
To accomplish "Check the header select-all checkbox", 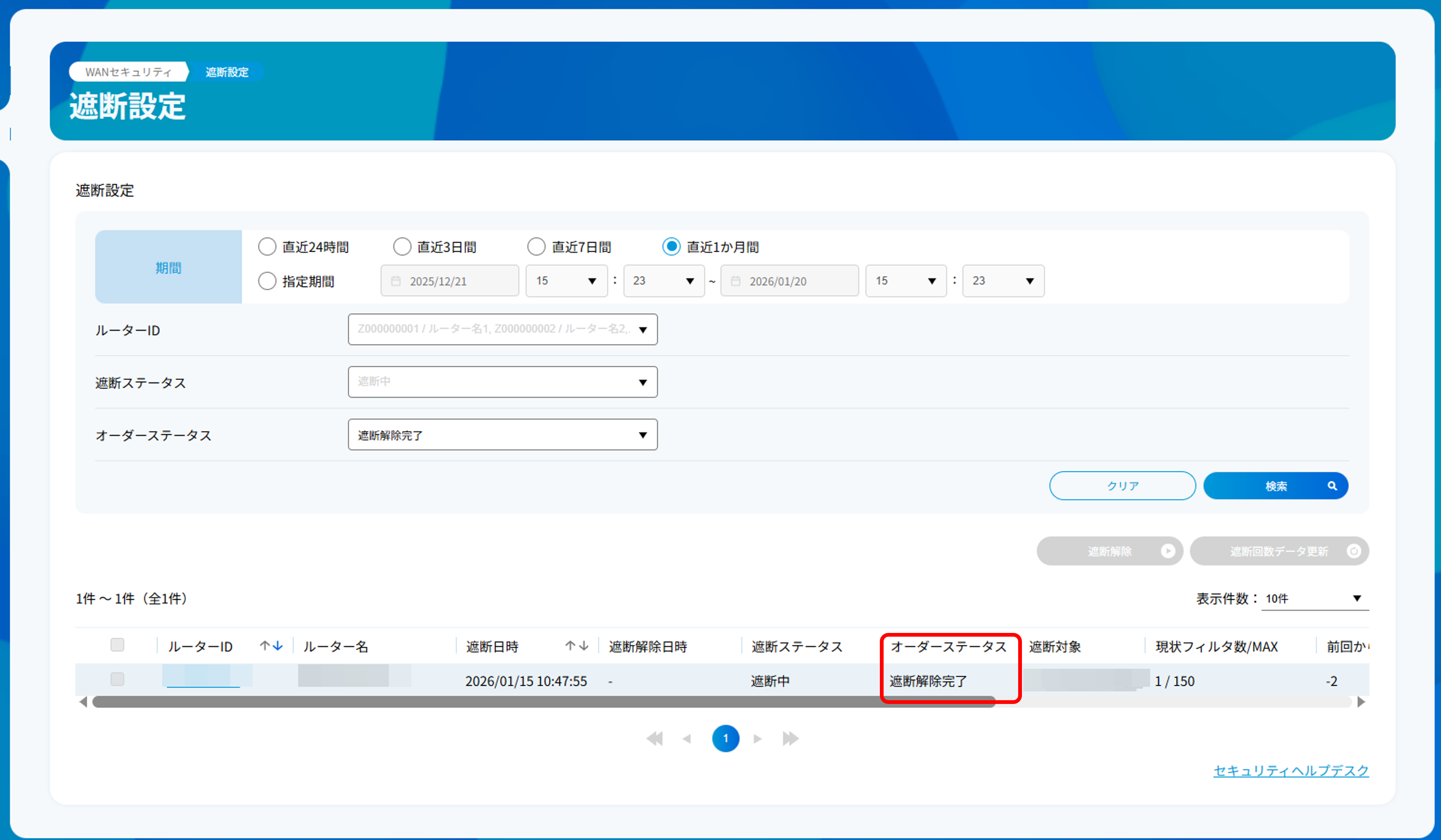I will click(117, 645).
